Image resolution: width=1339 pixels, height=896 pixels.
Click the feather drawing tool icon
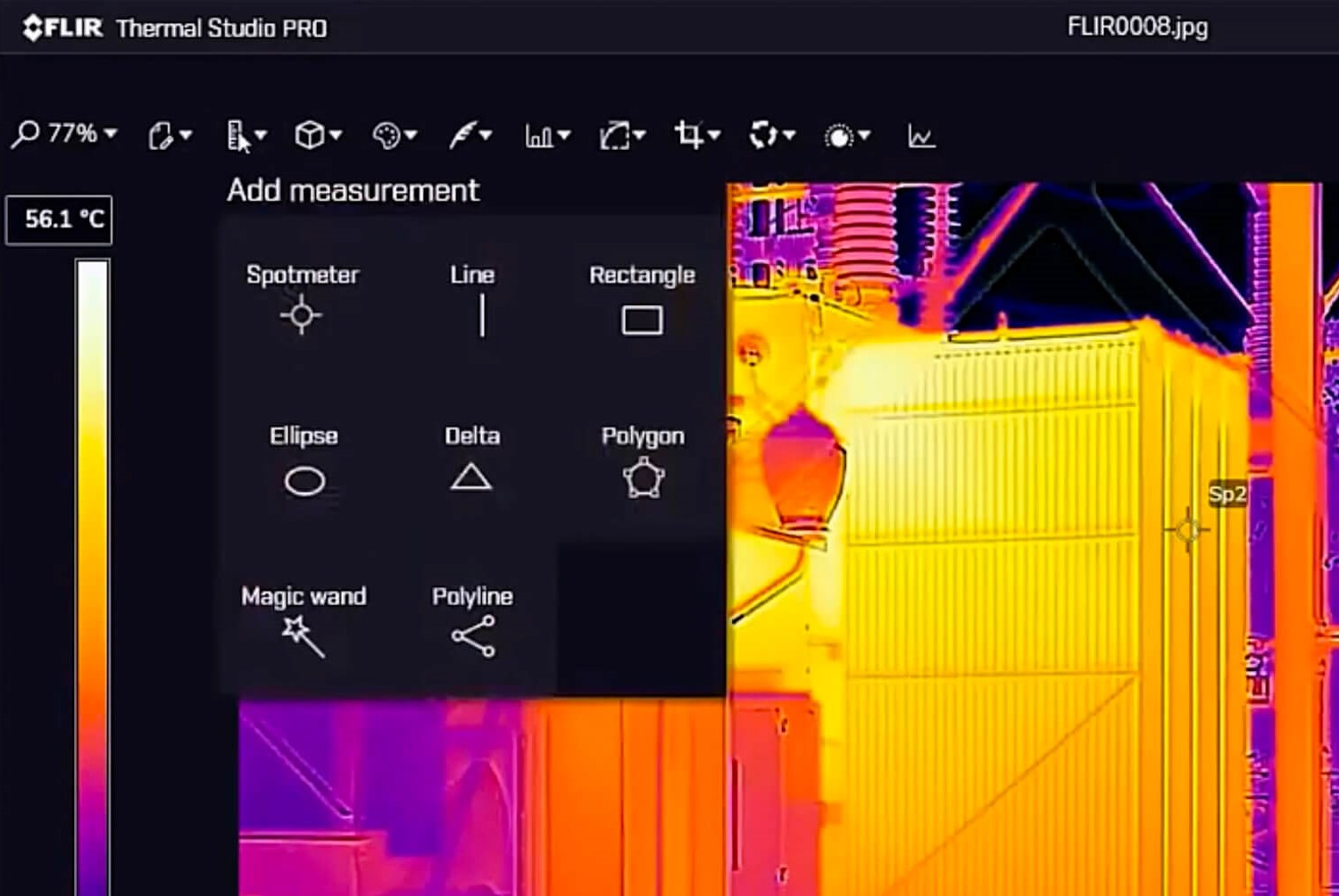coord(462,136)
